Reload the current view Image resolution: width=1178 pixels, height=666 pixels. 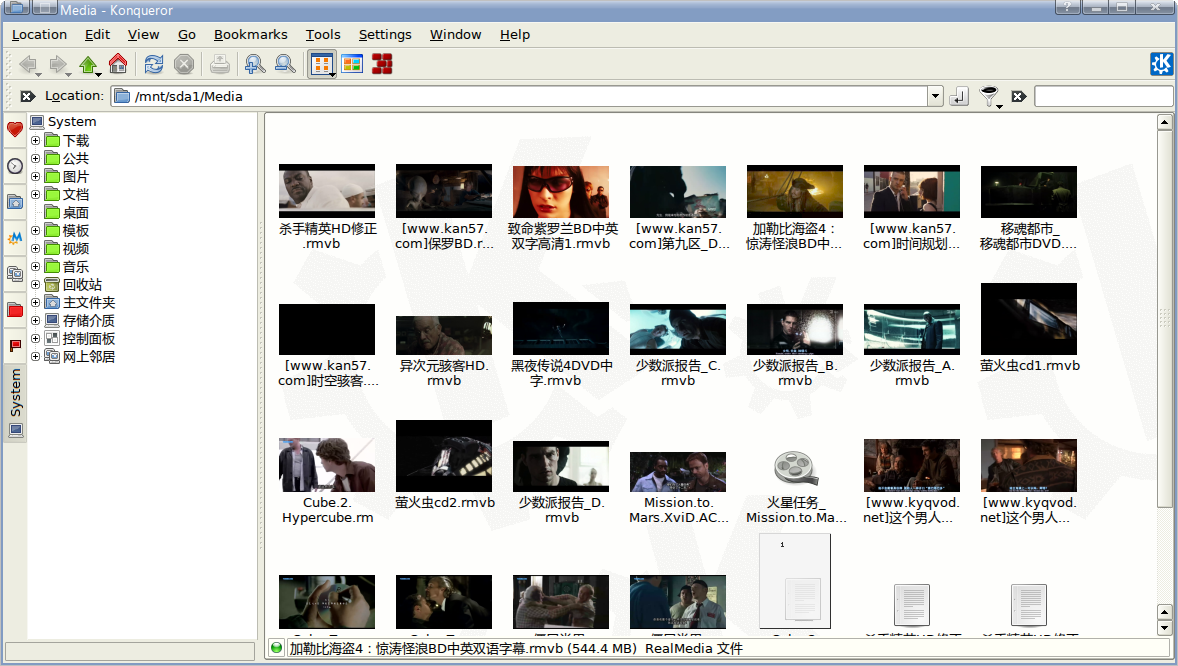pos(154,65)
